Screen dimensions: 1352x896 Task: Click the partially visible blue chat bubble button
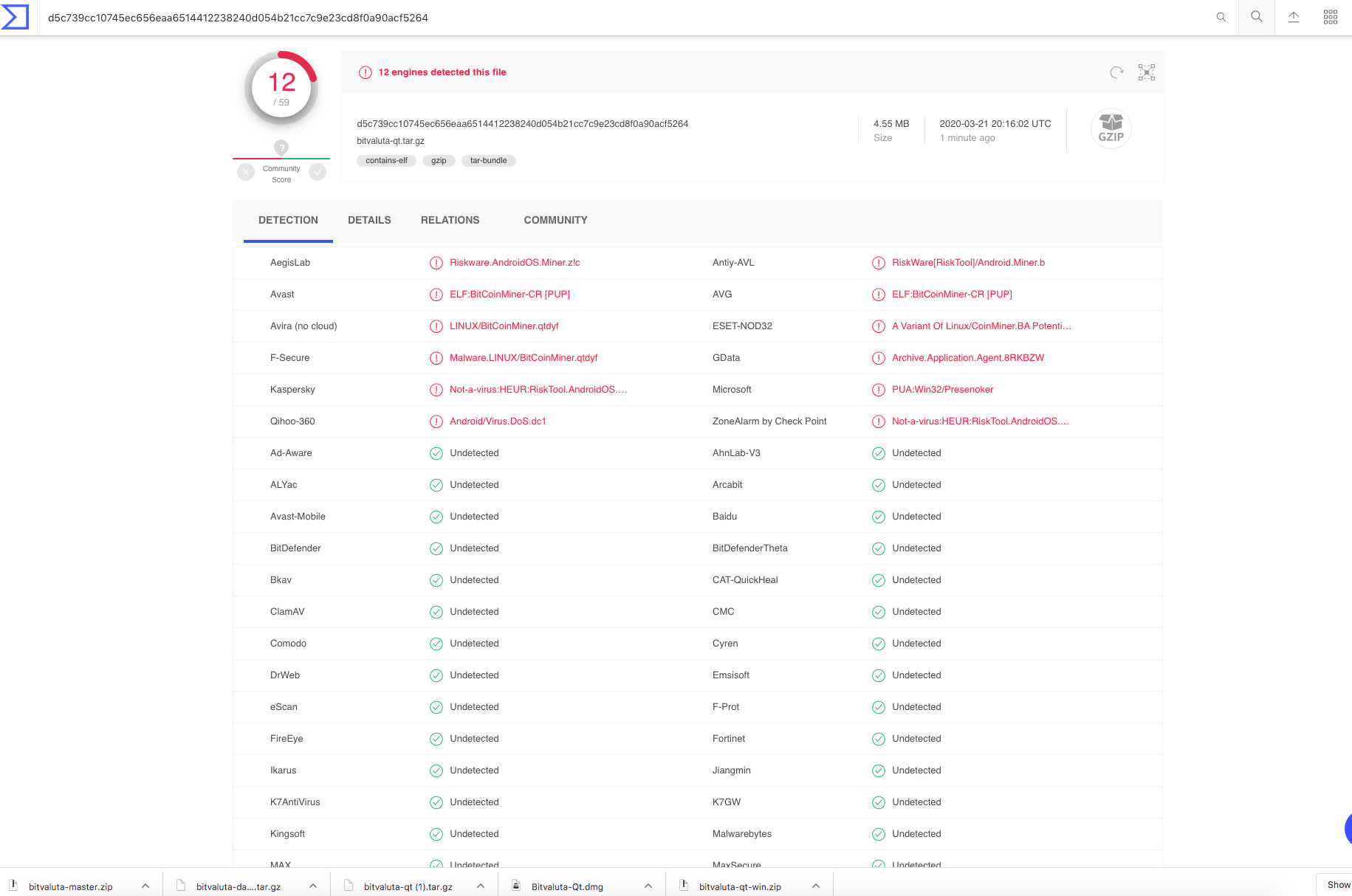point(1348,828)
